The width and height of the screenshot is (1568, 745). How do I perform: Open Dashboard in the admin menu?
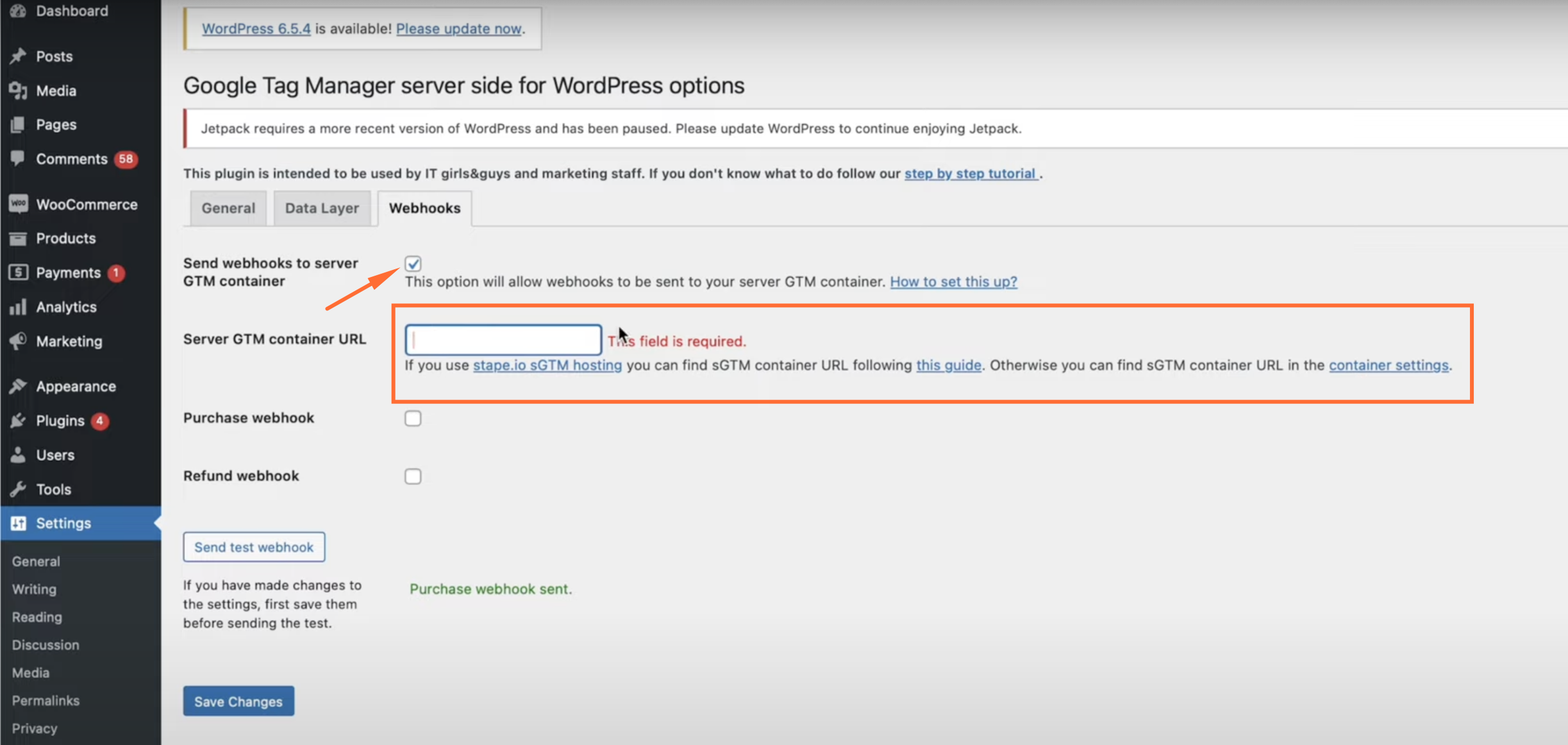coord(72,11)
